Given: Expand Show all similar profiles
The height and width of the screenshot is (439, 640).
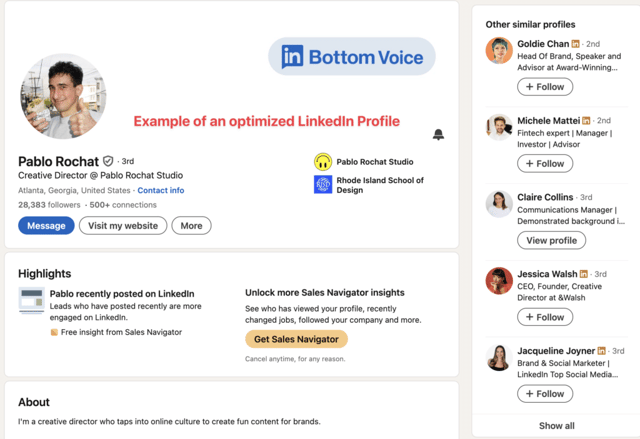Looking at the screenshot, I should click(x=556, y=426).
